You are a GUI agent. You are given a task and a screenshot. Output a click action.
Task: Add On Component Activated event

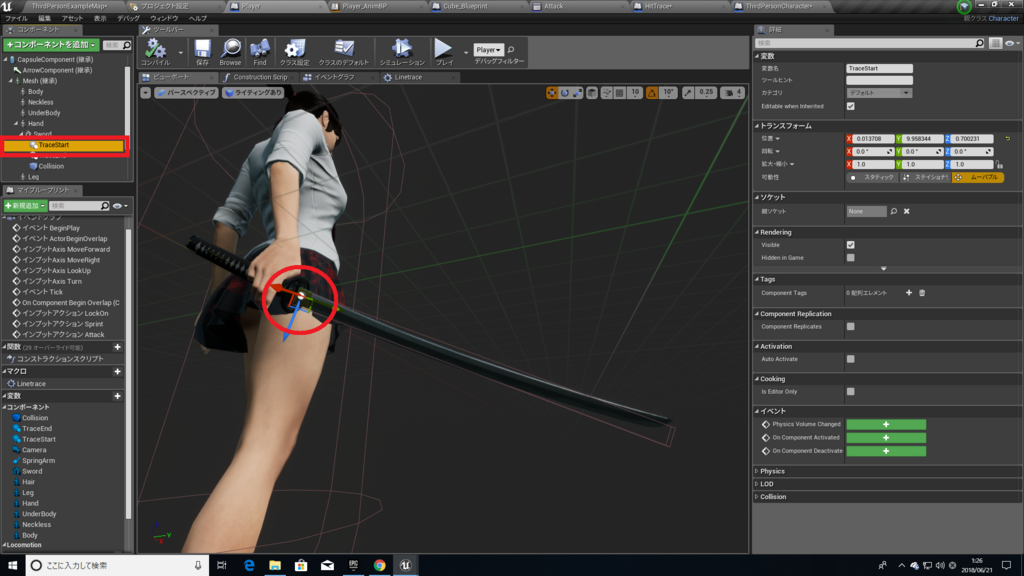click(886, 438)
